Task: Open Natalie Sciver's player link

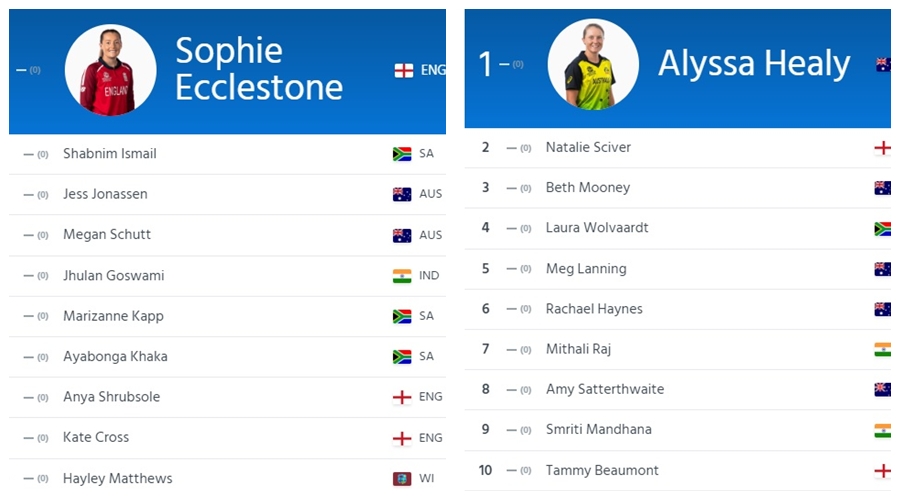Action: click(588, 147)
